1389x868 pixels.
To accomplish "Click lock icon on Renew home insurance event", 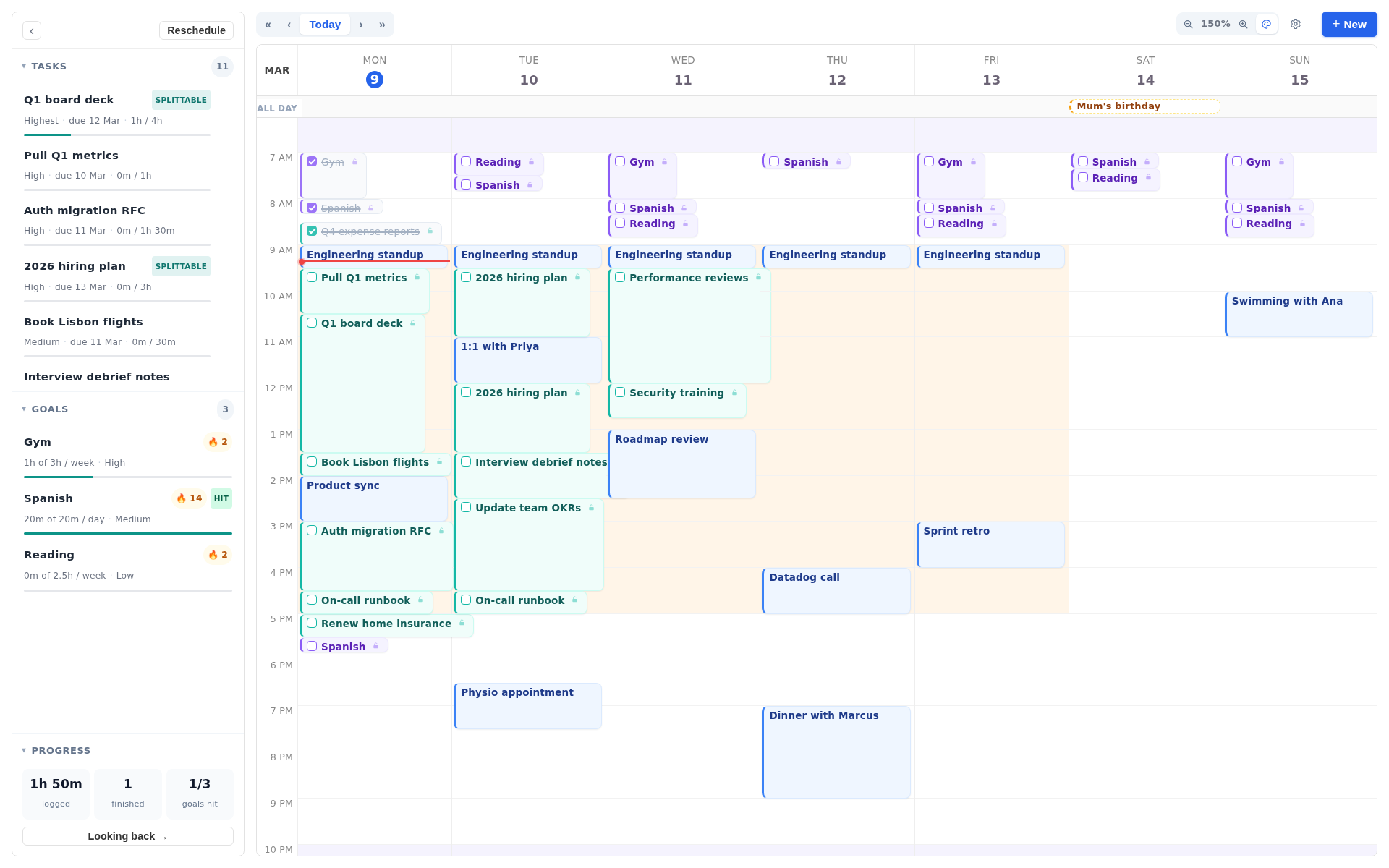I will pyautogui.click(x=462, y=624).
